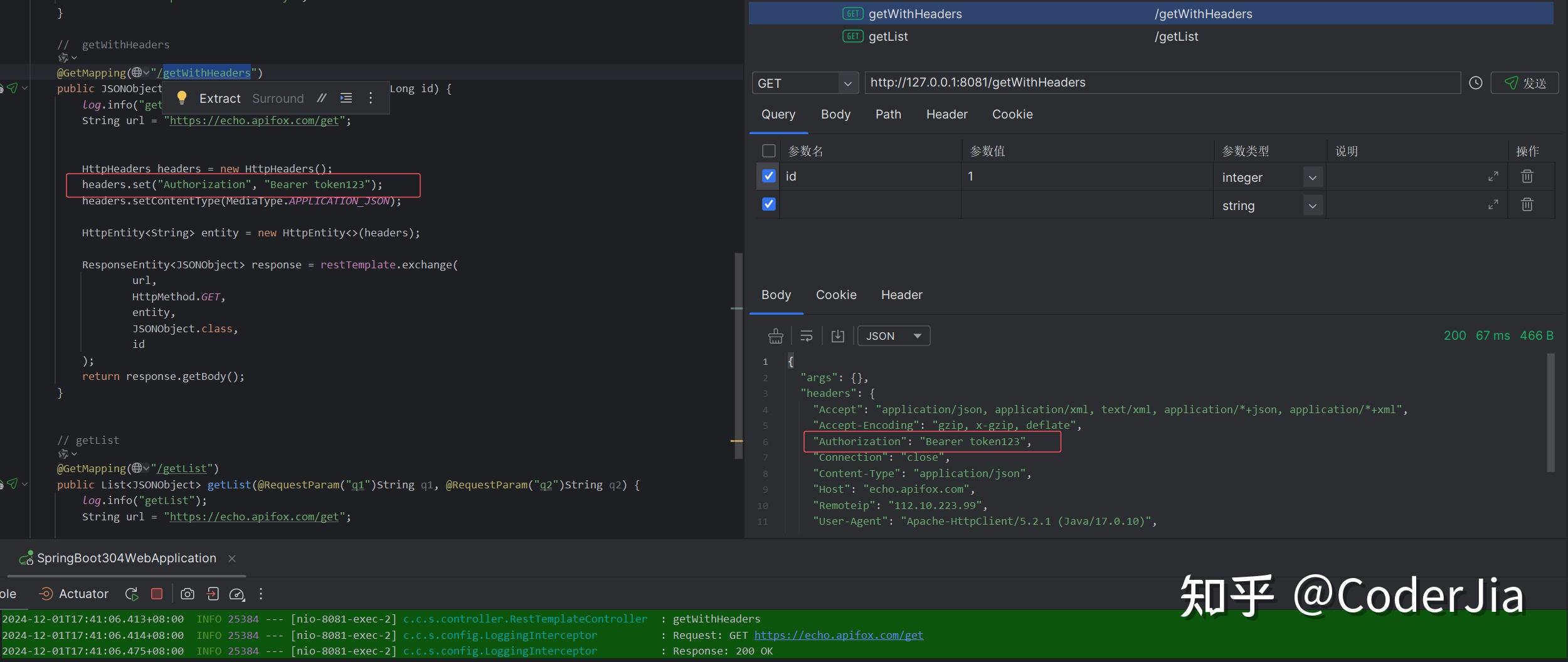Switch to the Header request tab

946,114
